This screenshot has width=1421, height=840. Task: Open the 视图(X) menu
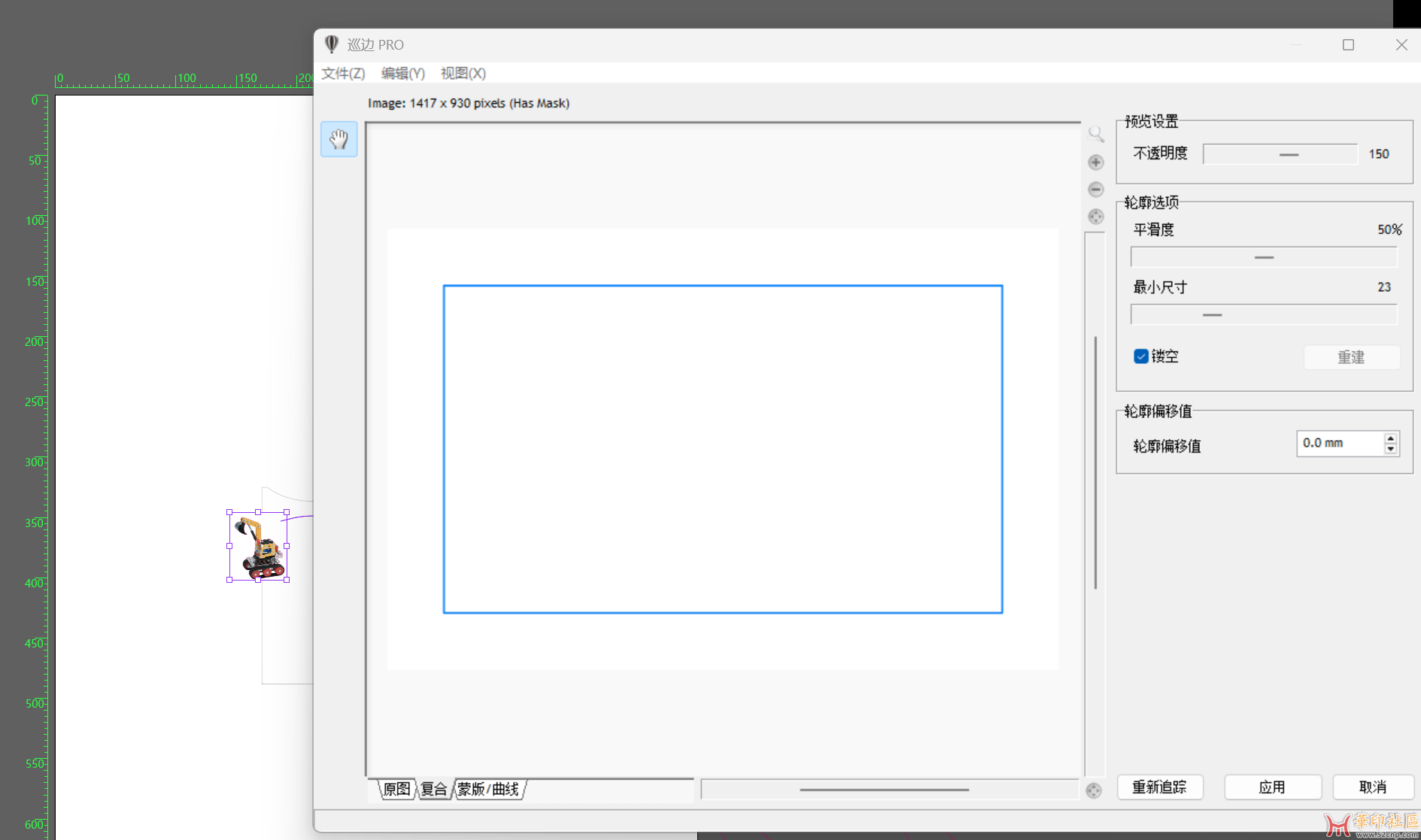pos(463,73)
